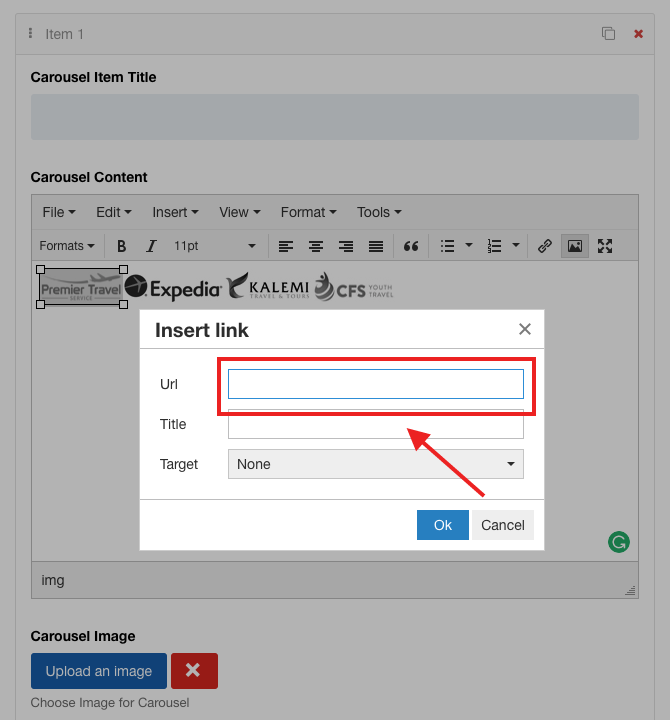Image resolution: width=670 pixels, height=720 pixels.
Task: Center align the editor text
Action: coord(316,246)
